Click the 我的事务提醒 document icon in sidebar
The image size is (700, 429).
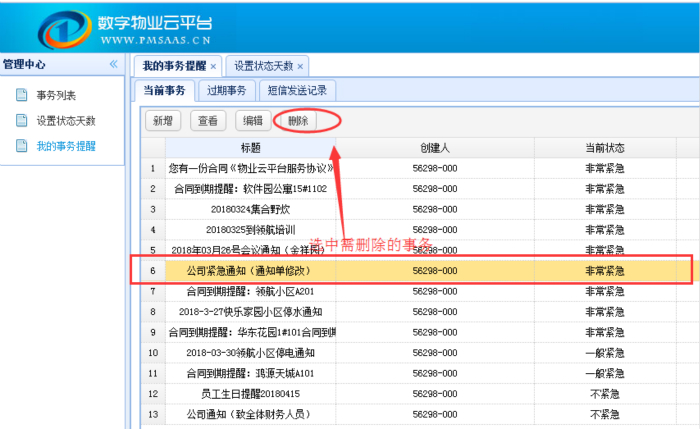pos(21,146)
